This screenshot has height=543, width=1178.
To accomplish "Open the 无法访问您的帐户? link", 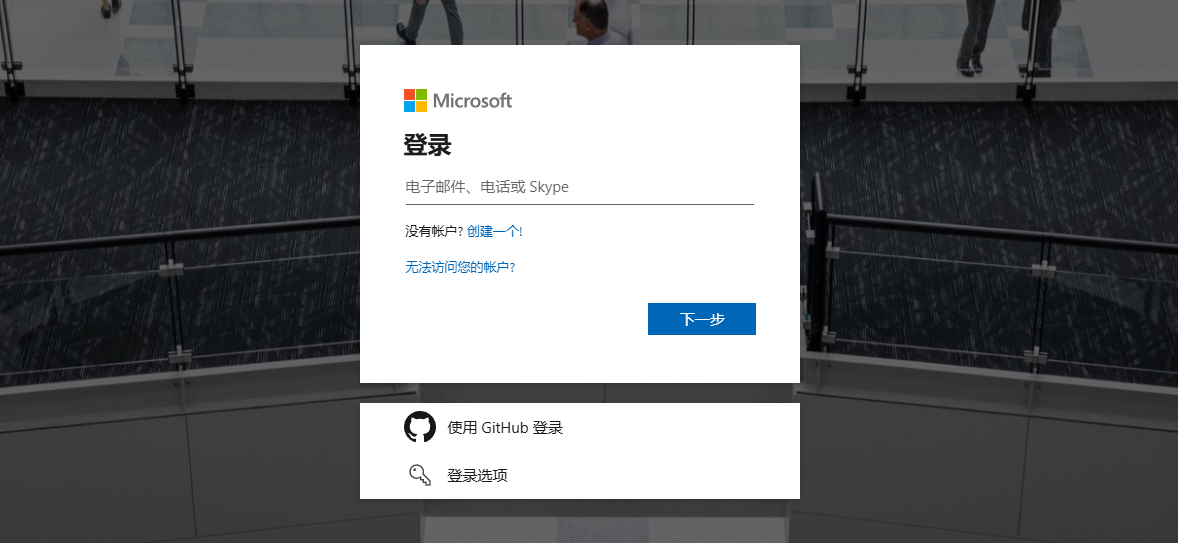I will coord(460,267).
